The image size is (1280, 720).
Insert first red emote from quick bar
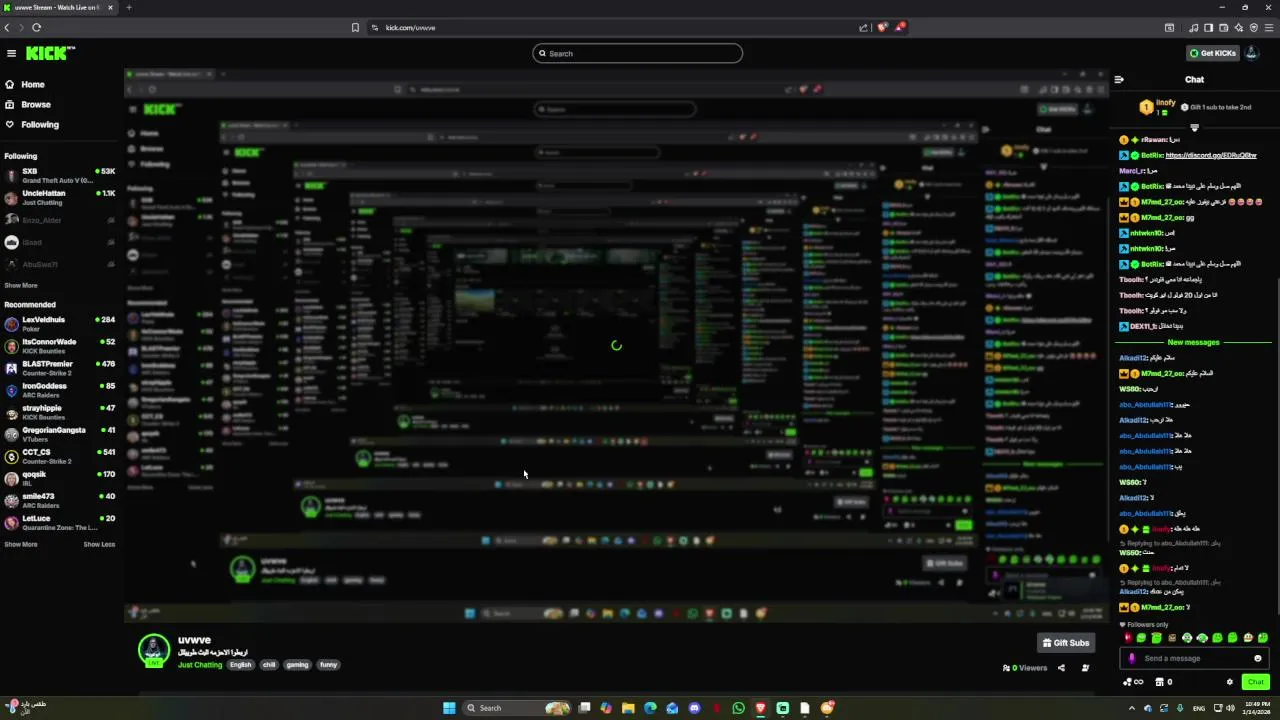click(x=1128, y=637)
